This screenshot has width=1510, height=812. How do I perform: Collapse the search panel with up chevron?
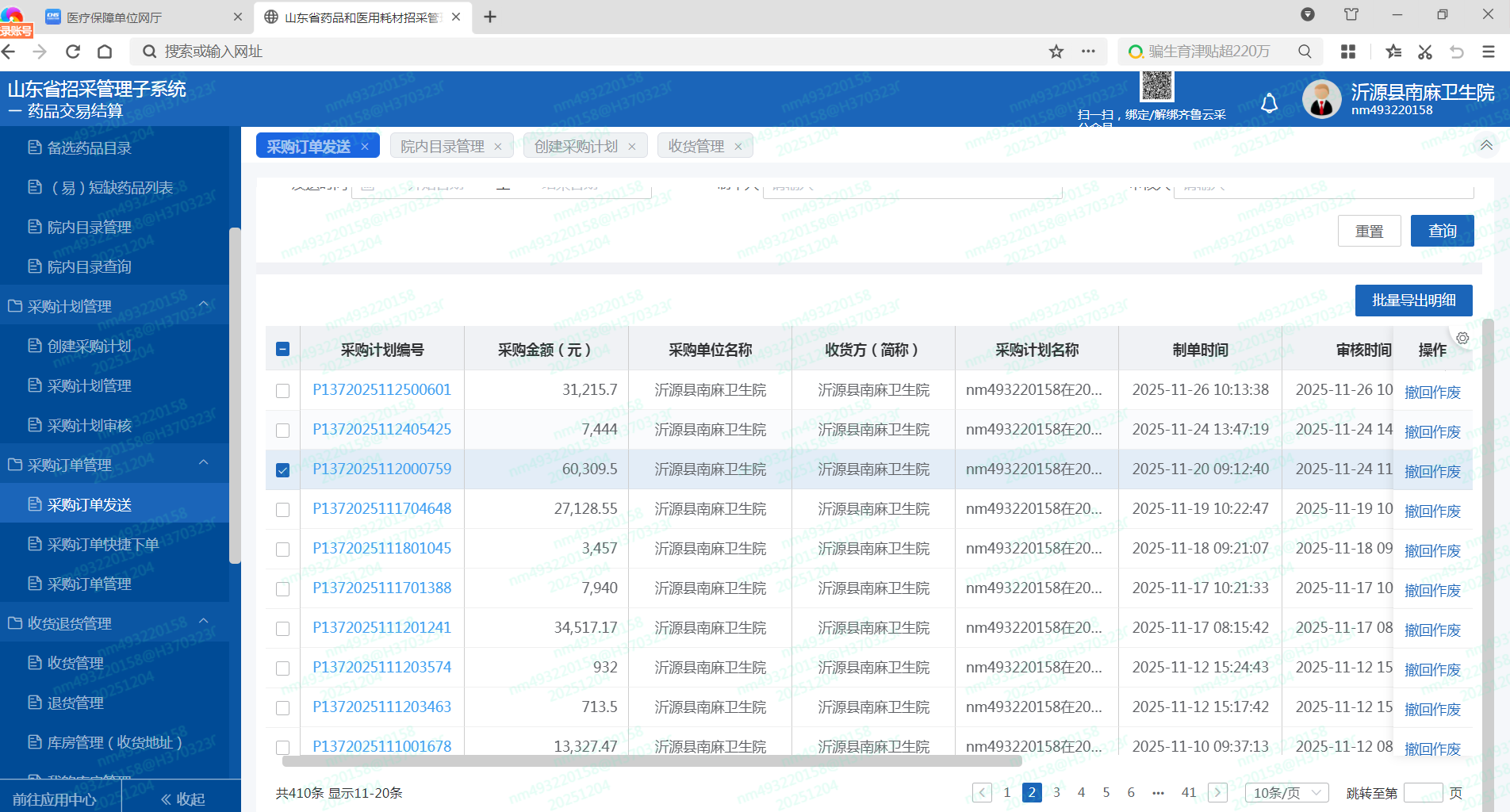click(1486, 145)
